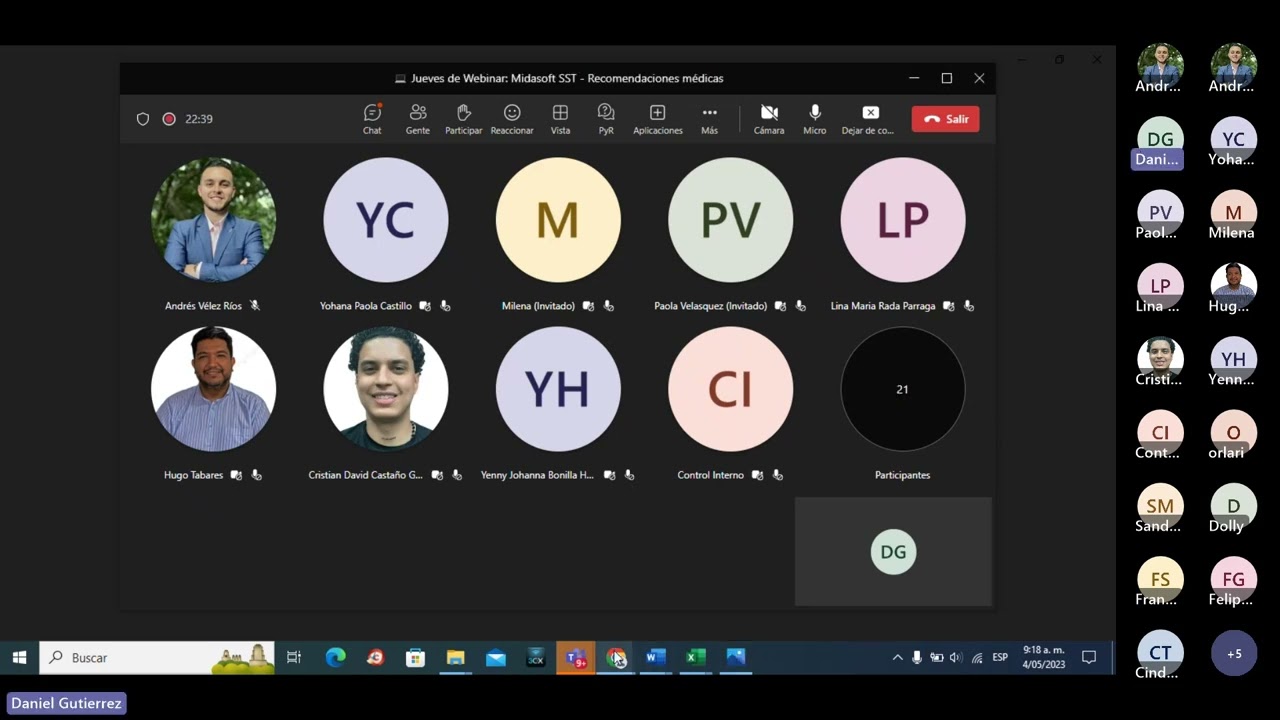Leave meeting with Salir button
This screenshot has width=1280, height=720.
(x=946, y=119)
